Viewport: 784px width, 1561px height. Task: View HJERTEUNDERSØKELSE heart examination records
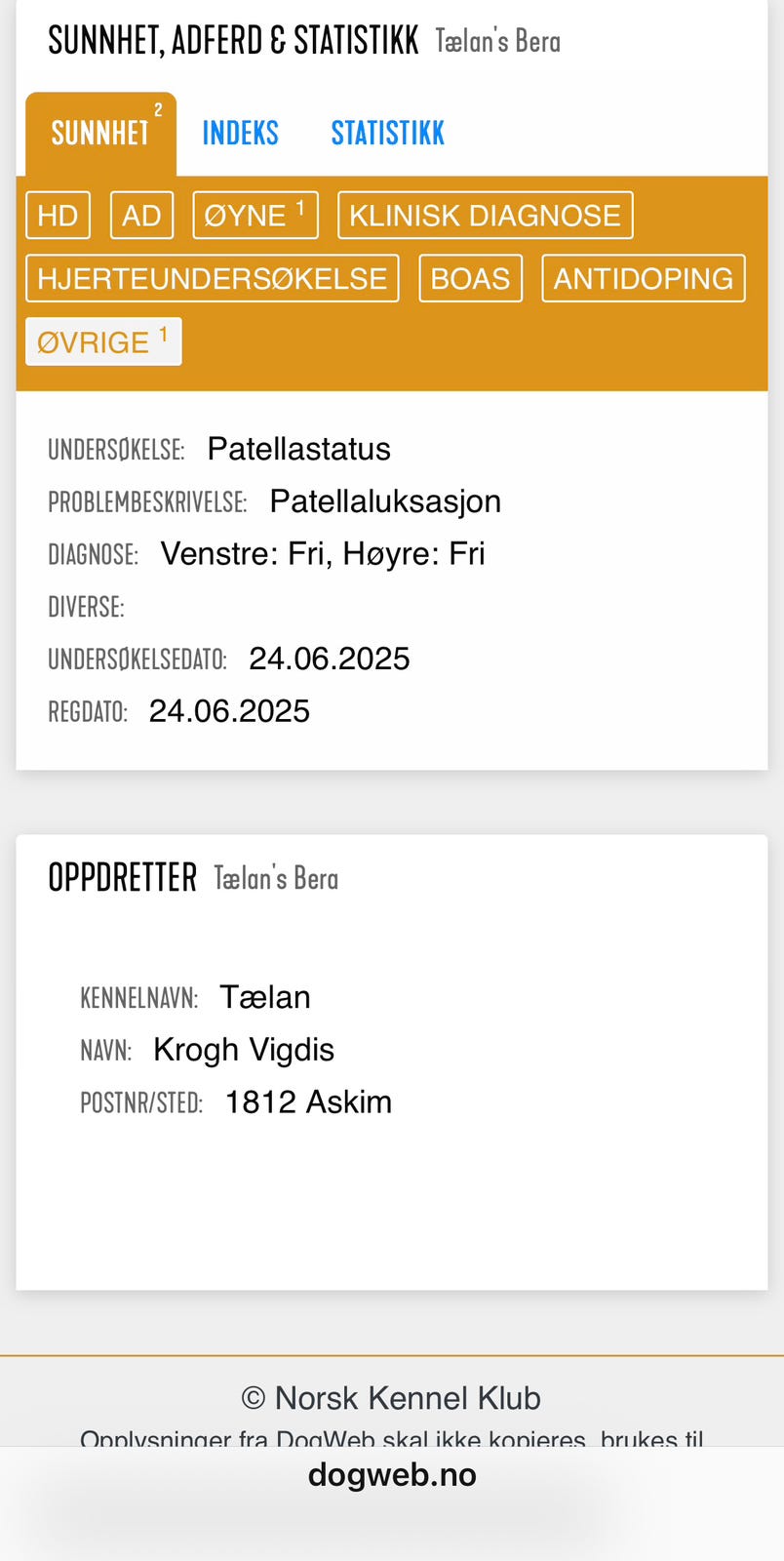coord(212,278)
